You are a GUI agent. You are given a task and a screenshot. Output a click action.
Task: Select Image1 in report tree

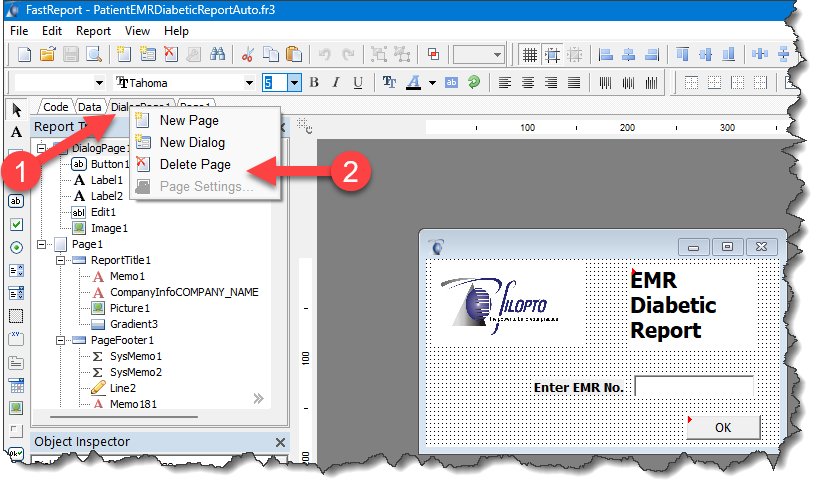pyautogui.click(x=109, y=228)
